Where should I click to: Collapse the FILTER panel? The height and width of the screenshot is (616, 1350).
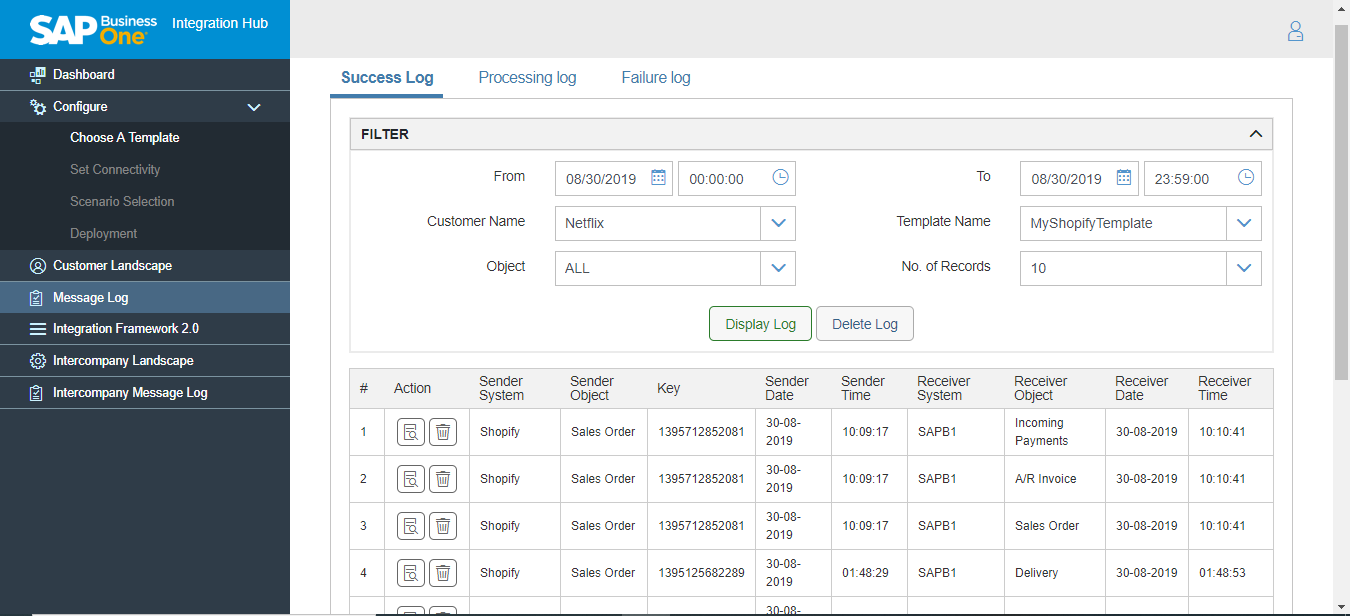coord(1257,133)
